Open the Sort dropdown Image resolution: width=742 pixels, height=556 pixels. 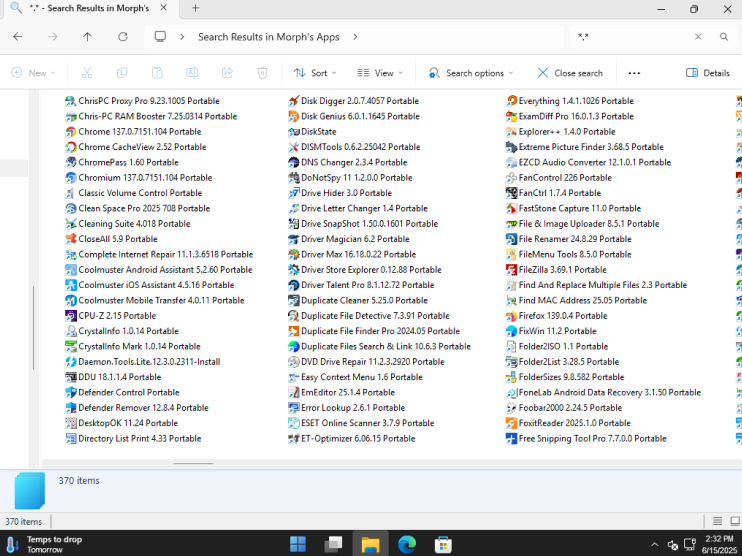click(x=315, y=73)
